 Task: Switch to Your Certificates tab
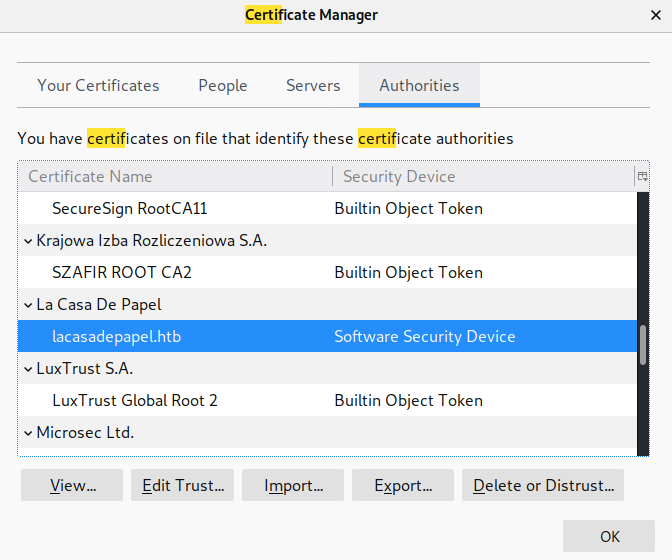tap(98, 86)
